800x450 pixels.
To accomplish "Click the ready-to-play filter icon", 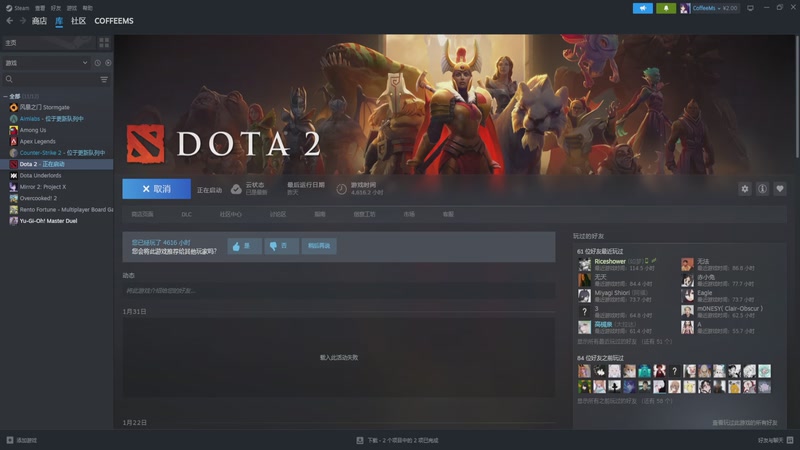I will point(108,63).
